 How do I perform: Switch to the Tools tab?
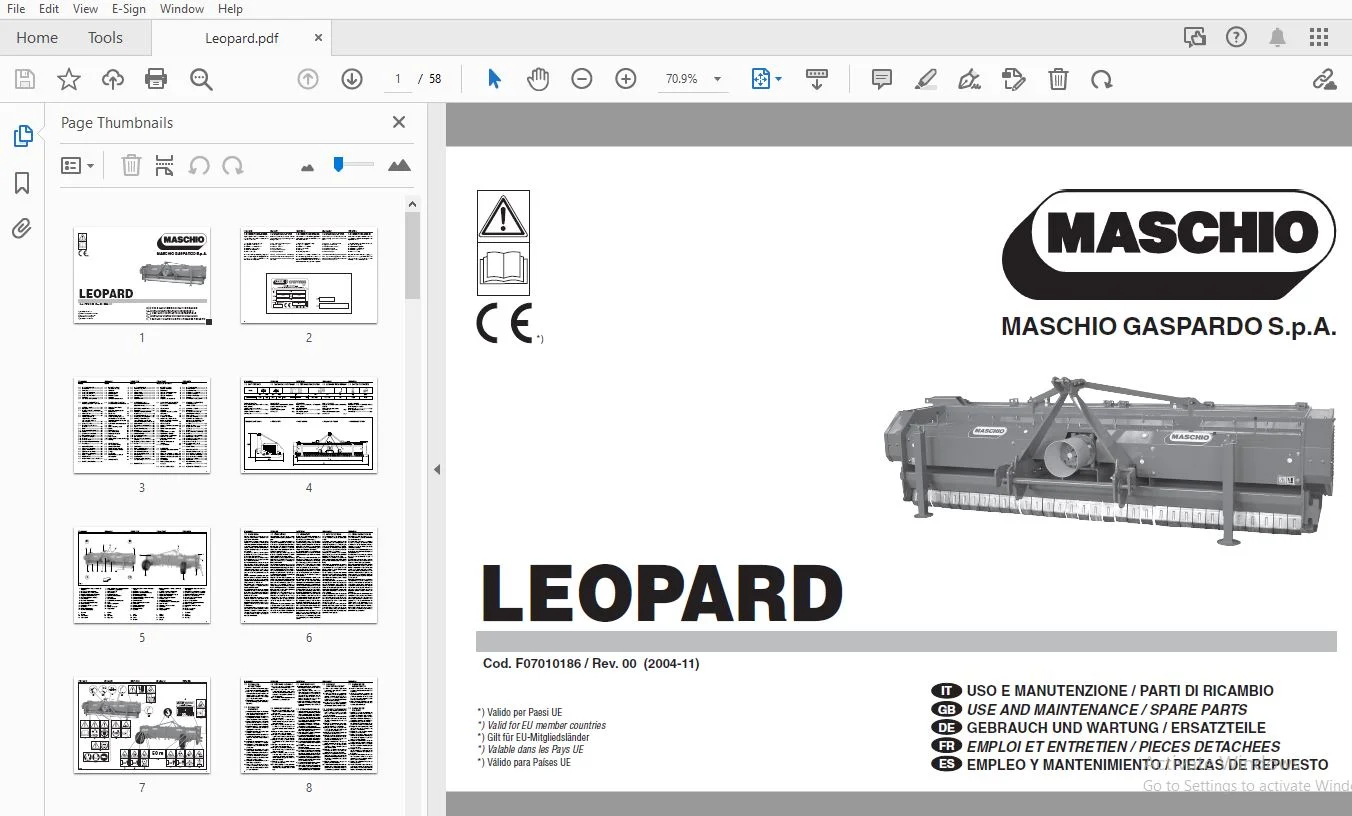[105, 38]
